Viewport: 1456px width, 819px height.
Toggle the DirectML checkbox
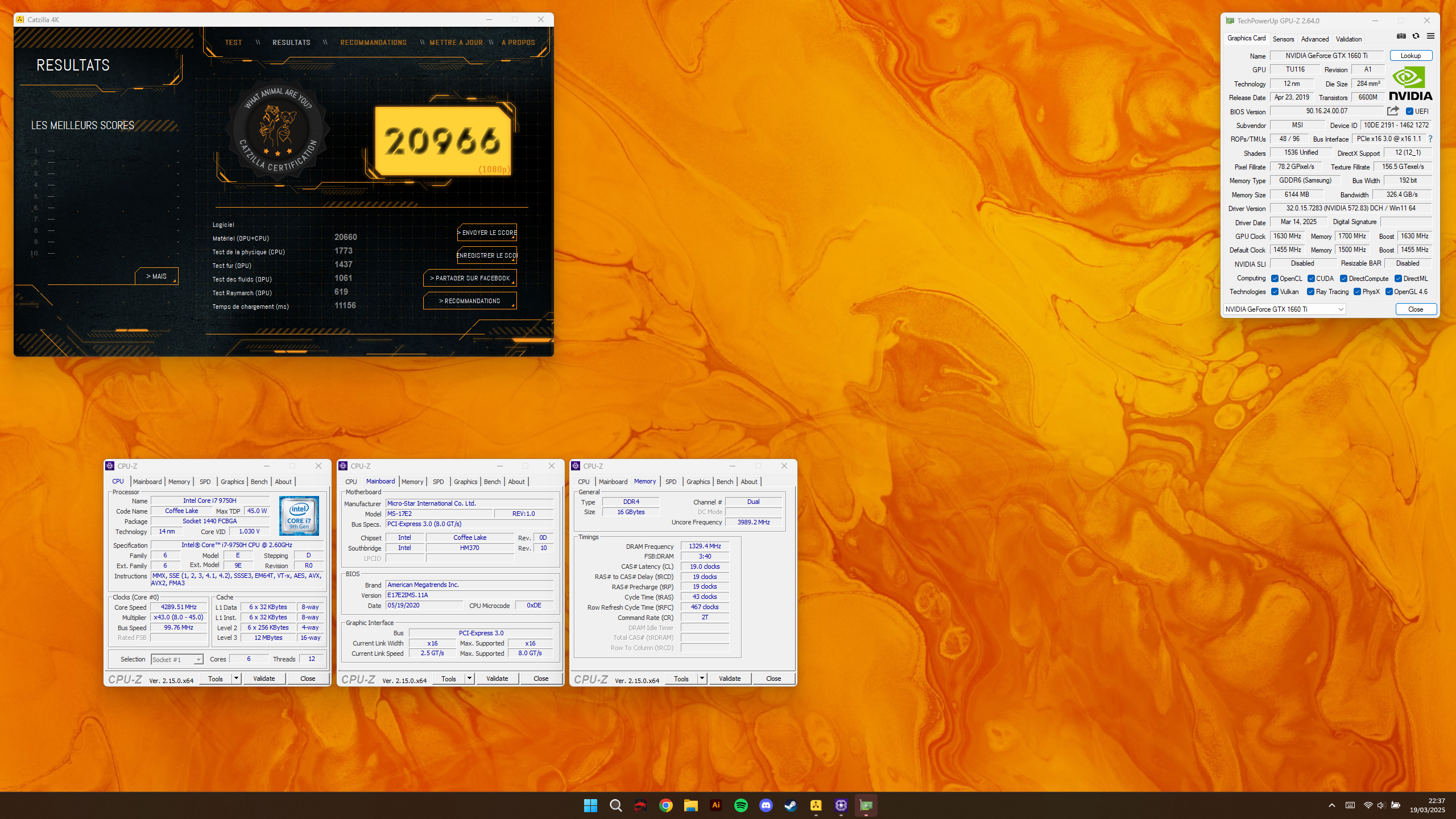coord(1398,279)
